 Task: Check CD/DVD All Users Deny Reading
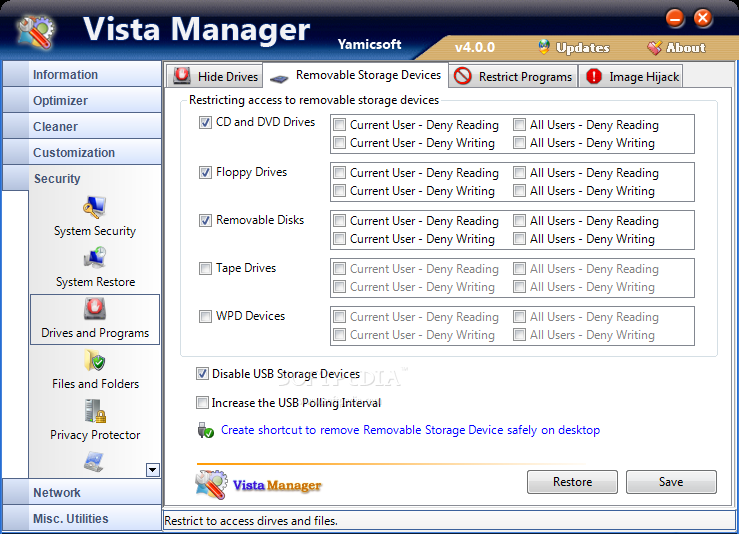point(519,125)
